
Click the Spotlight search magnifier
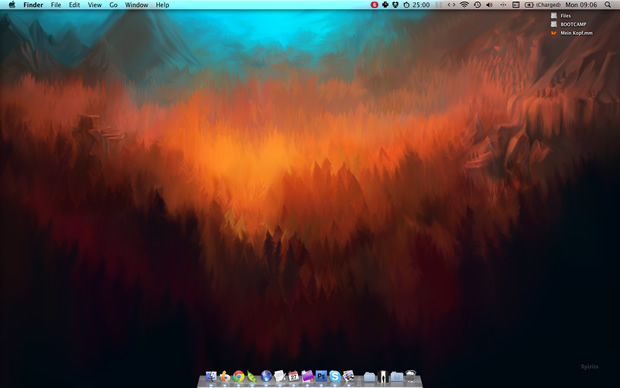608,5
